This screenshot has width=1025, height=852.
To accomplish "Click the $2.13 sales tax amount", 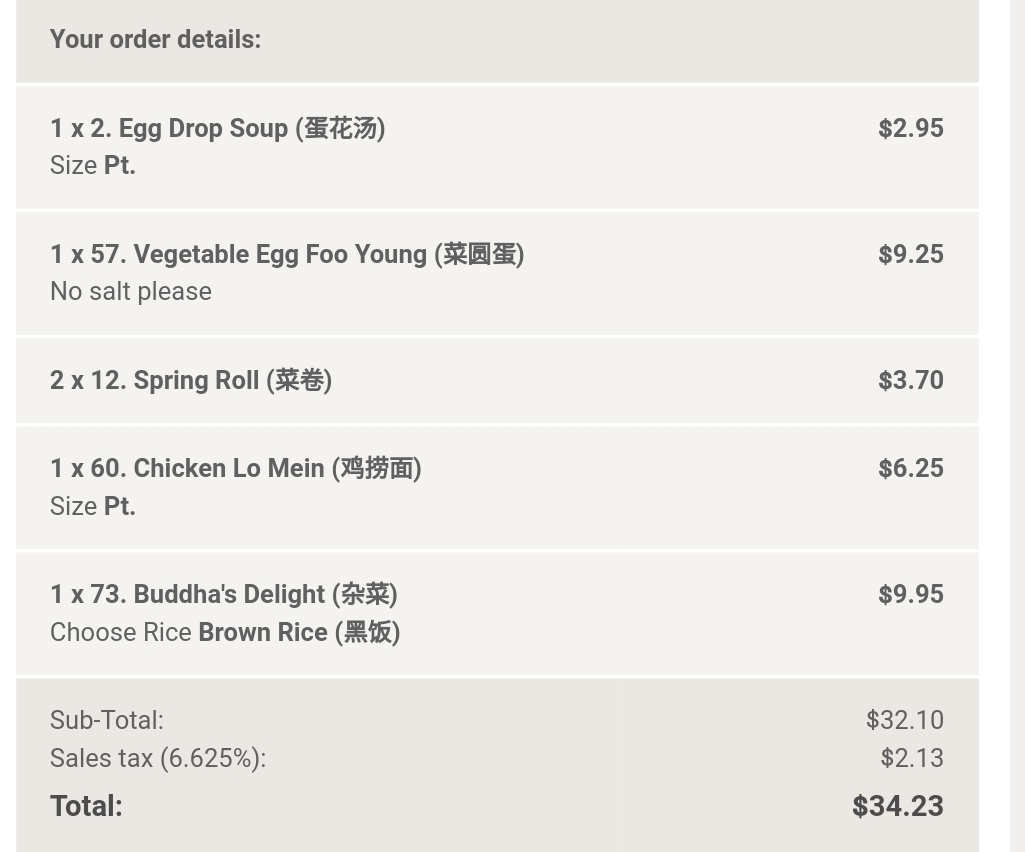I will coord(911,758).
